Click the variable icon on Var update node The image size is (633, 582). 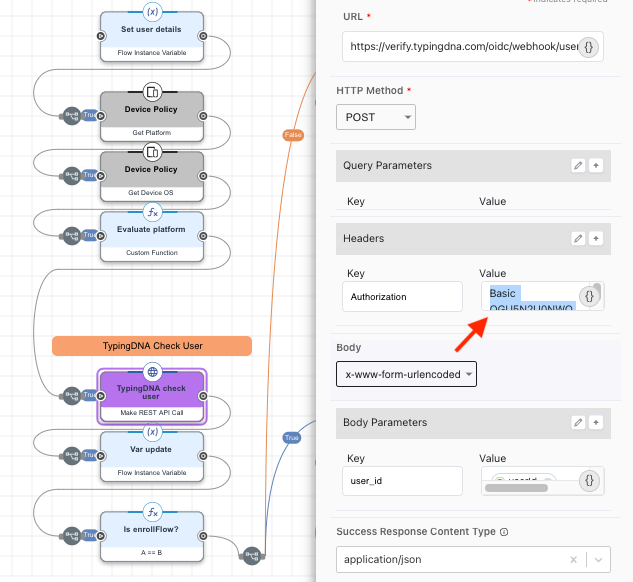[x=152, y=432]
